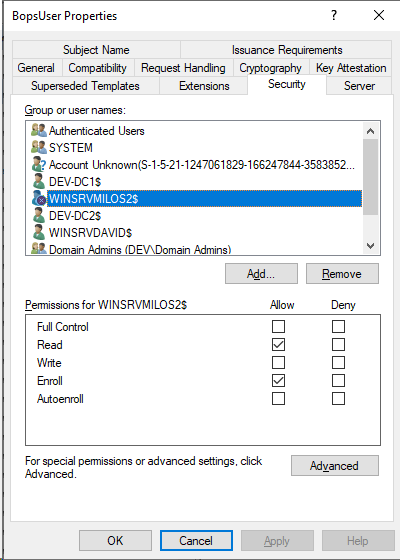Switch to the Cryptography tab
This screenshot has height=560, width=400.
[x=270, y=68]
